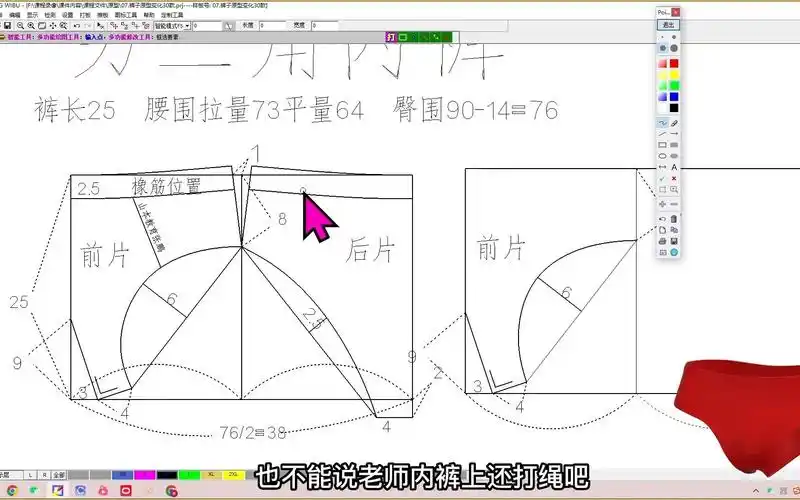
Task: Click the magnifier zoom-area tool in panel
Action: [x=674, y=189]
